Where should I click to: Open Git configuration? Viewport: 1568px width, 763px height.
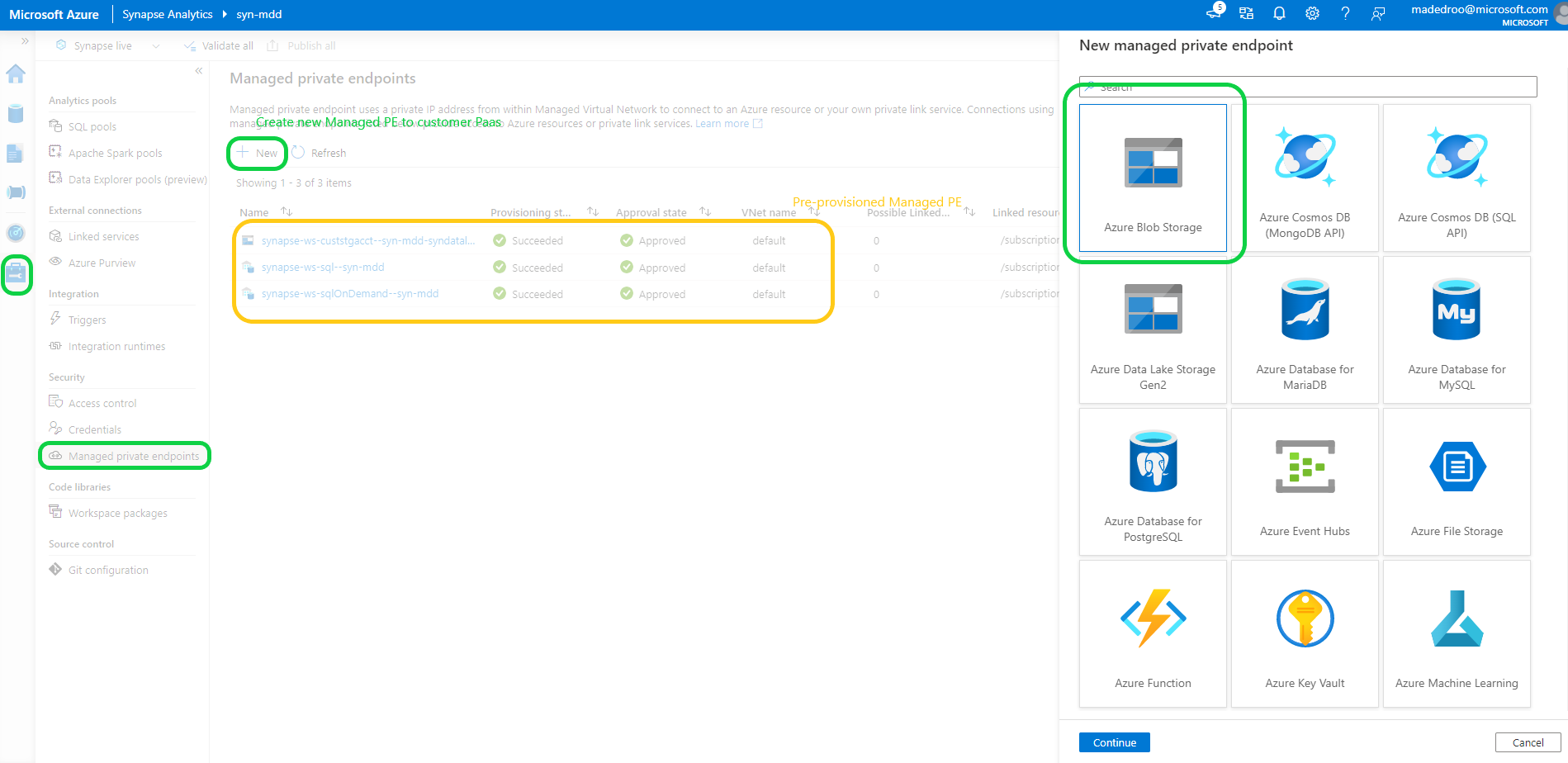click(108, 570)
